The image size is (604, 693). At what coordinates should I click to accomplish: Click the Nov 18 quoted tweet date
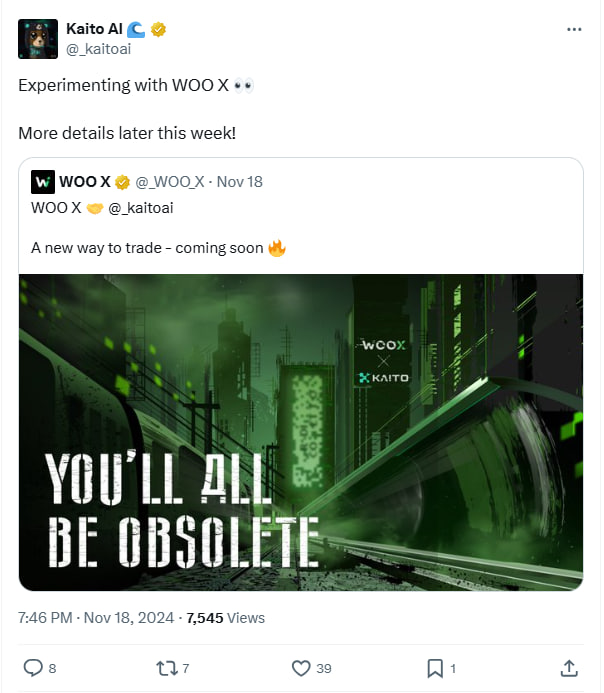[x=239, y=182]
